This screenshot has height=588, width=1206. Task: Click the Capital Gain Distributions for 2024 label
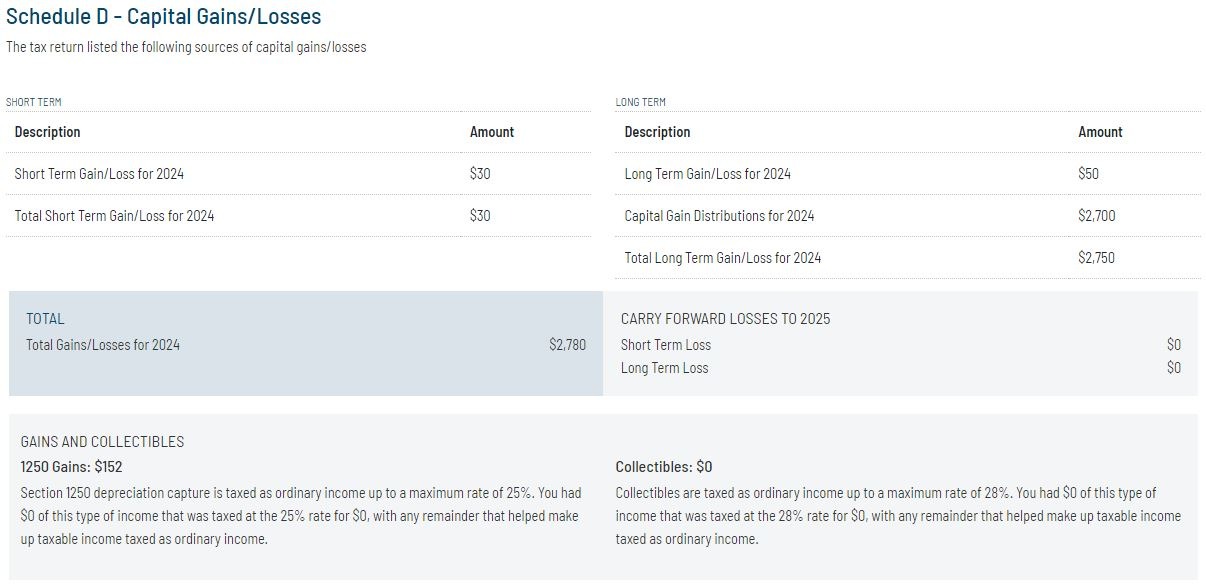point(719,216)
